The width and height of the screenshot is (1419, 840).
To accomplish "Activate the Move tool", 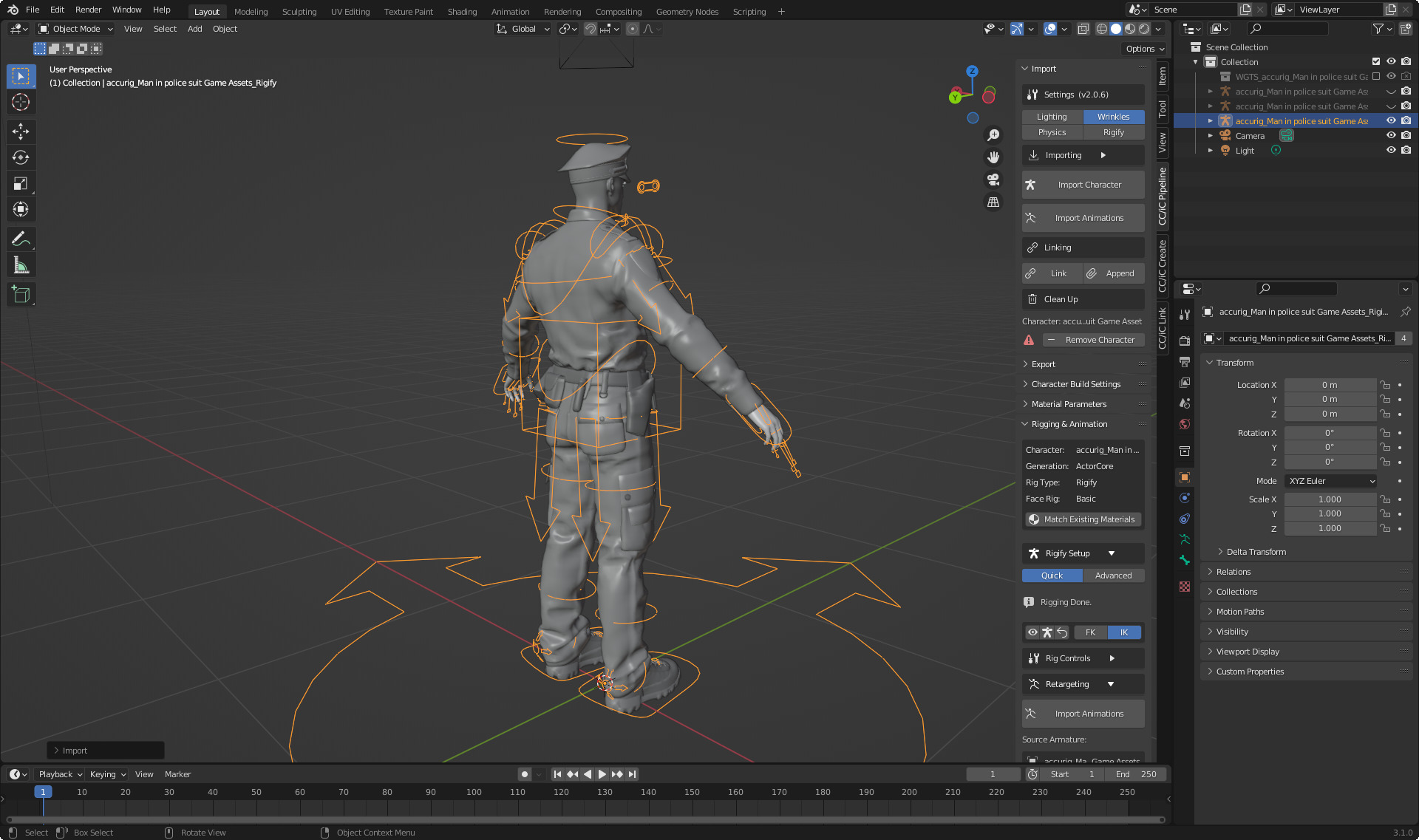I will (21, 132).
